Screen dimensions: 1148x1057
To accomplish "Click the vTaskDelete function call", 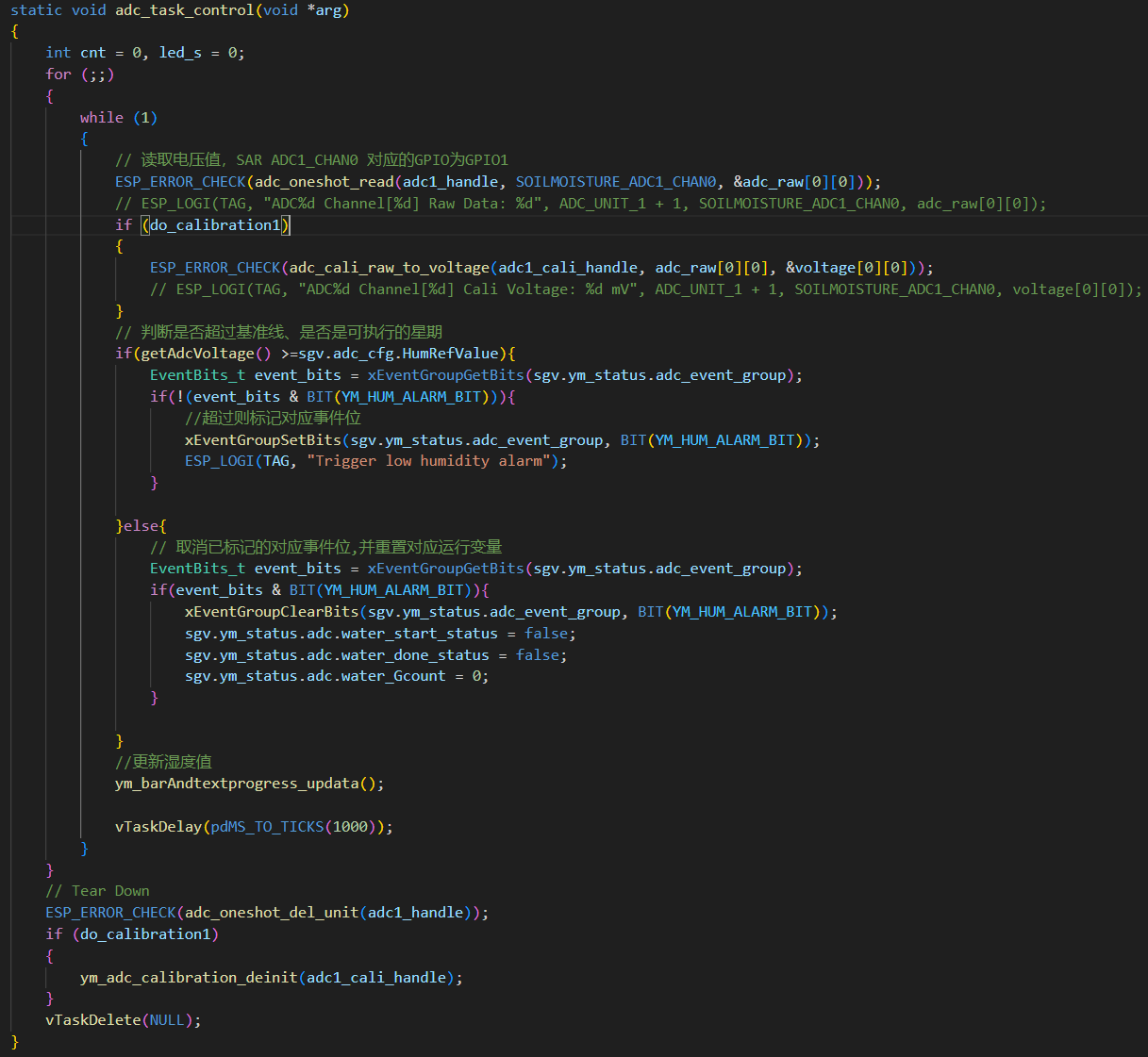I will point(93,1020).
